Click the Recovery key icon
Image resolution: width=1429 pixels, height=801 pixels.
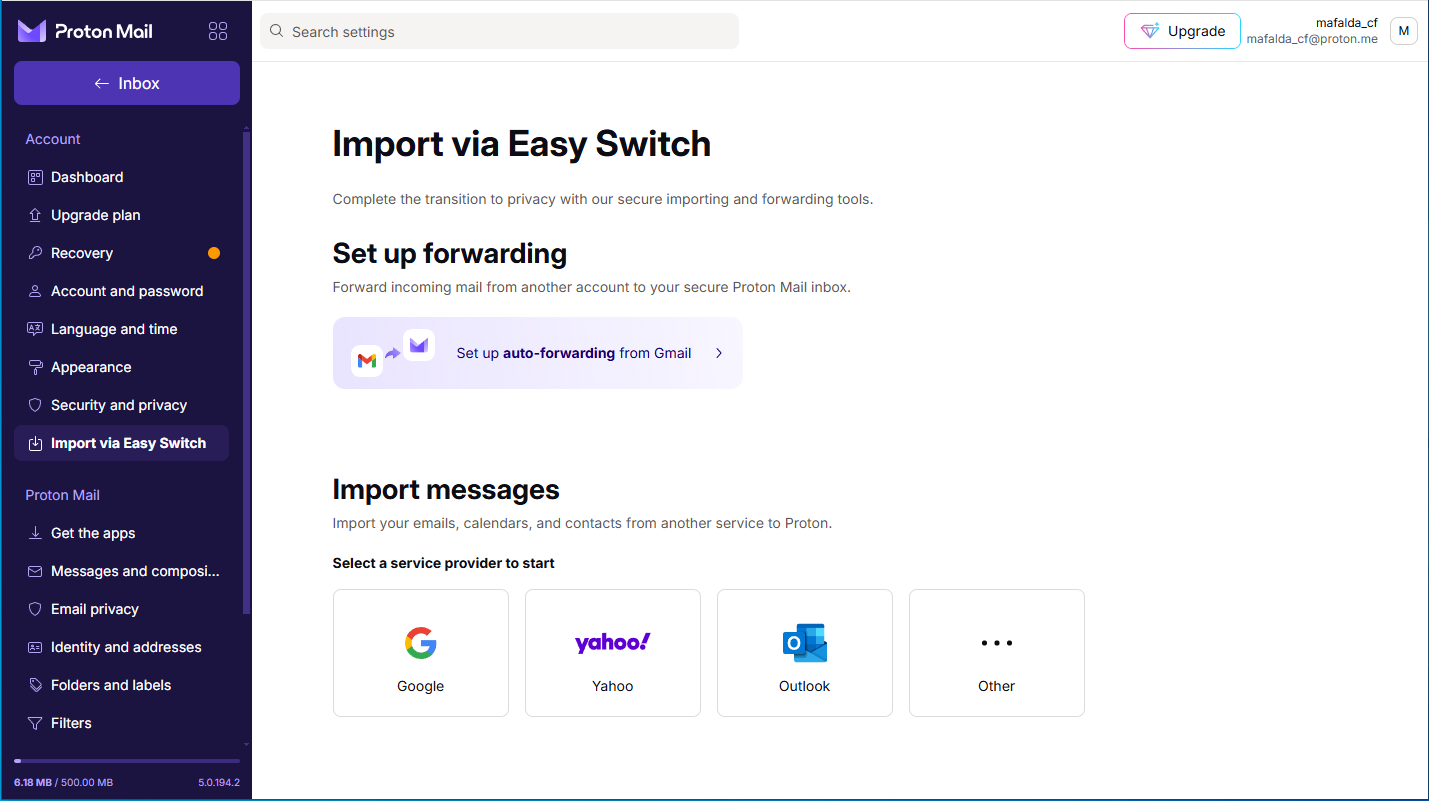(x=34, y=253)
